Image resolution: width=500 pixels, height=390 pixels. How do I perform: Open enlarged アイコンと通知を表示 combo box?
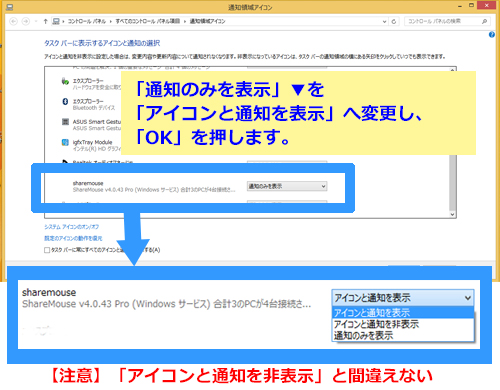(403, 298)
